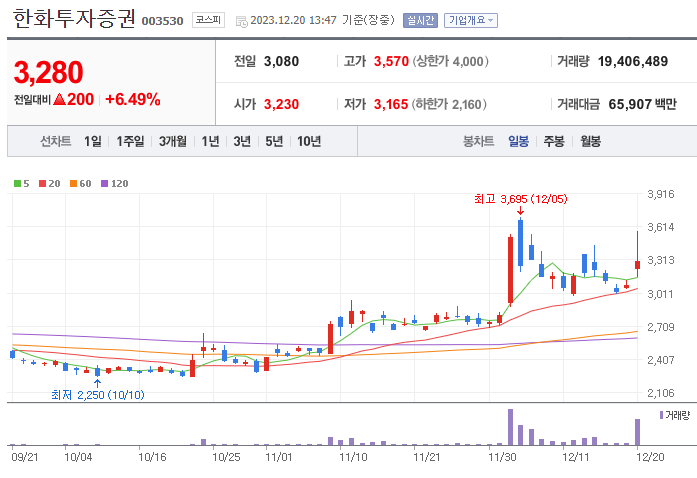The height and width of the screenshot is (478, 697).
Task: Click the purple 거래량 legend marker
Action: tap(661, 415)
